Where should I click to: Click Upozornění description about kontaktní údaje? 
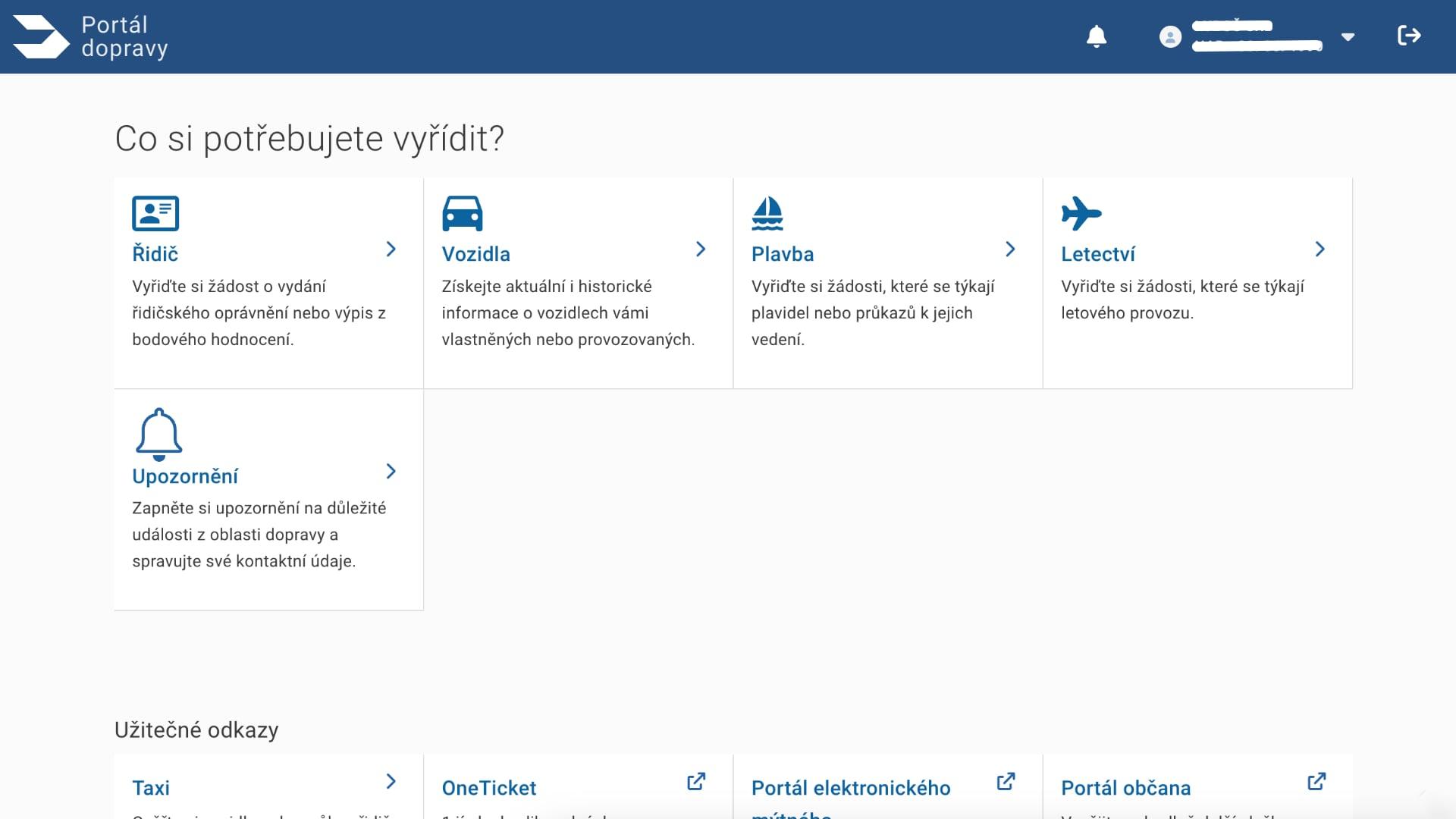point(259,535)
